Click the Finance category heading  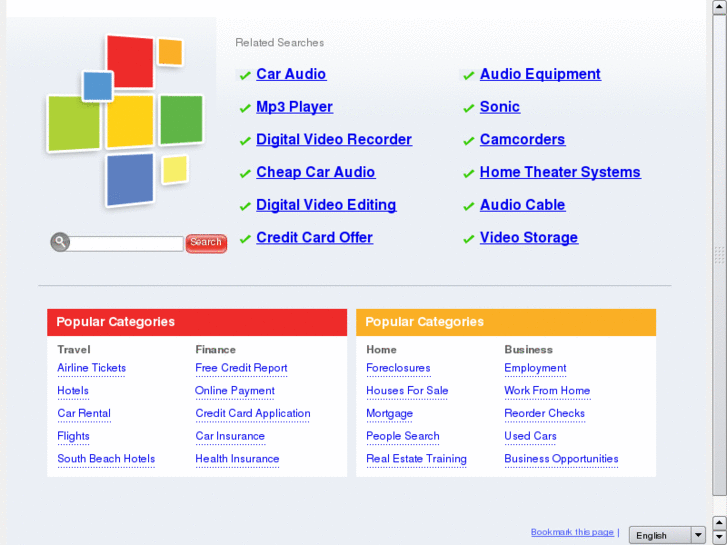tap(216, 350)
